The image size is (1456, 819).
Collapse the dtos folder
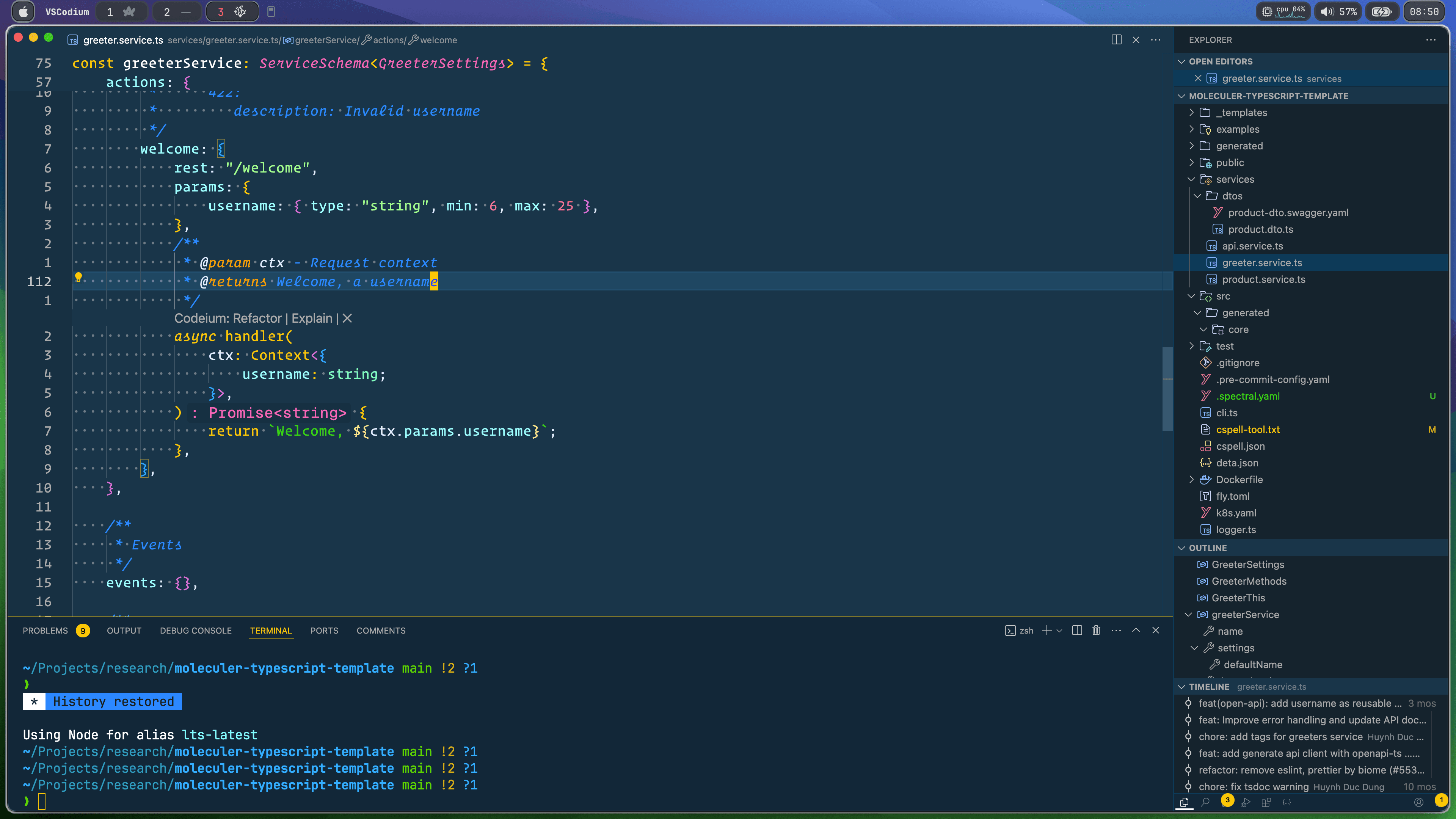click(x=1198, y=196)
